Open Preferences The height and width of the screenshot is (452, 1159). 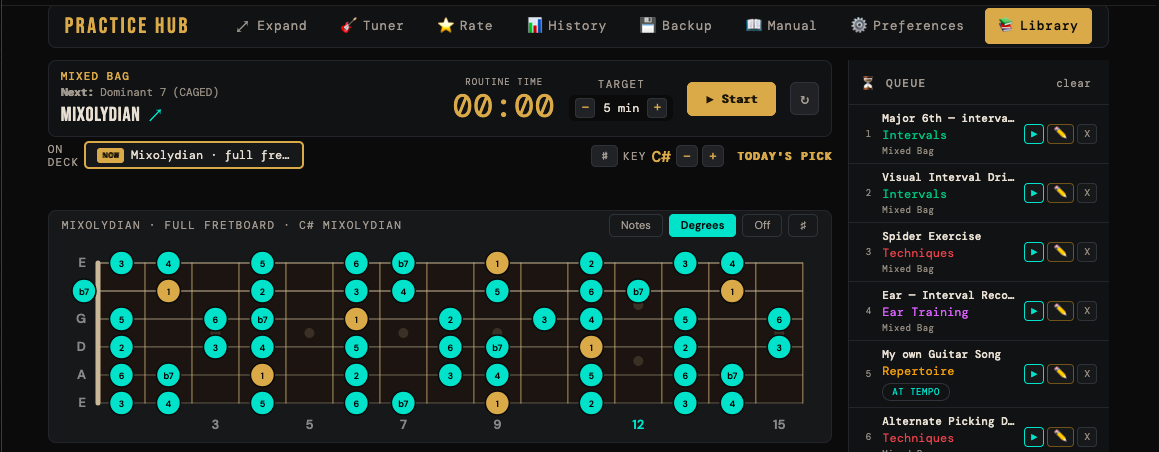pyautogui.click(x=907, y=26)
